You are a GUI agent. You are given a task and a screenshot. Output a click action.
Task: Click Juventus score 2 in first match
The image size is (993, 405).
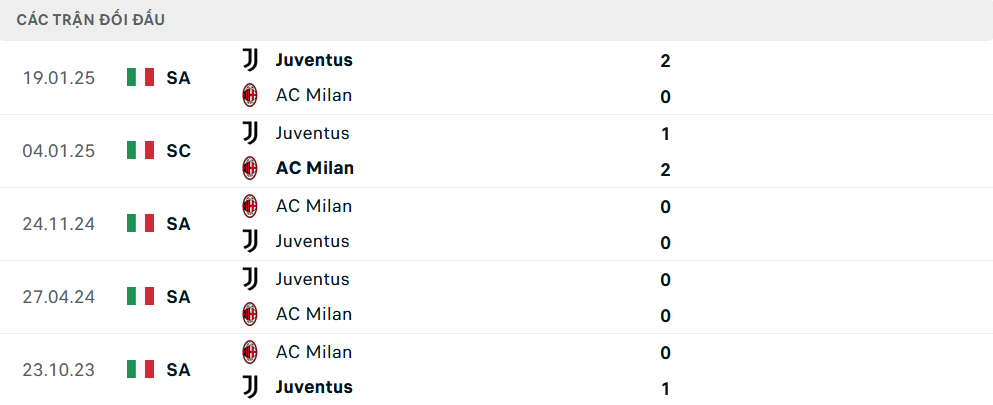(665, 61)
